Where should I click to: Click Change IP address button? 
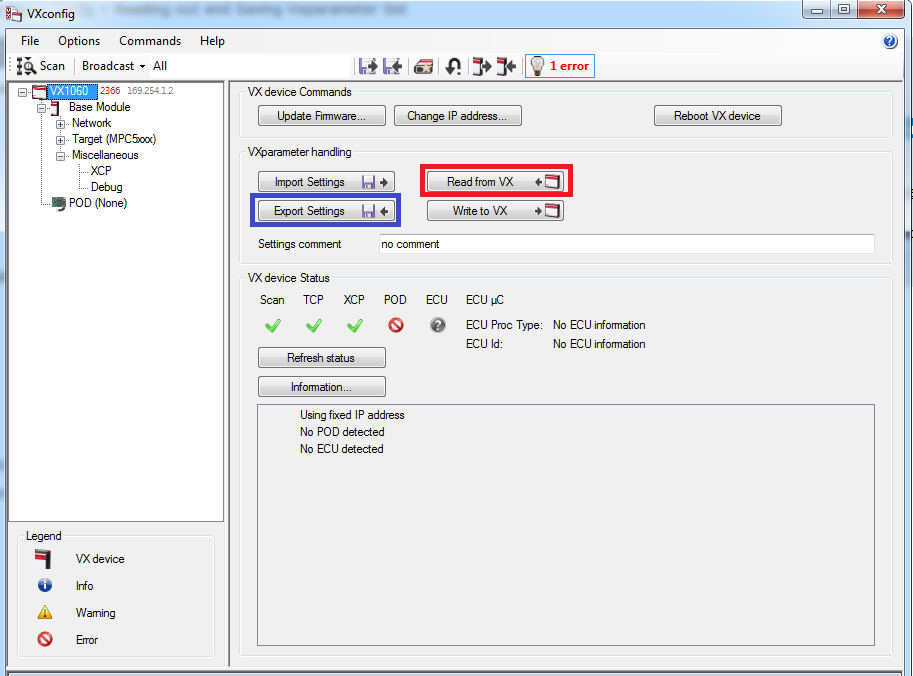[x=457, y=116]
